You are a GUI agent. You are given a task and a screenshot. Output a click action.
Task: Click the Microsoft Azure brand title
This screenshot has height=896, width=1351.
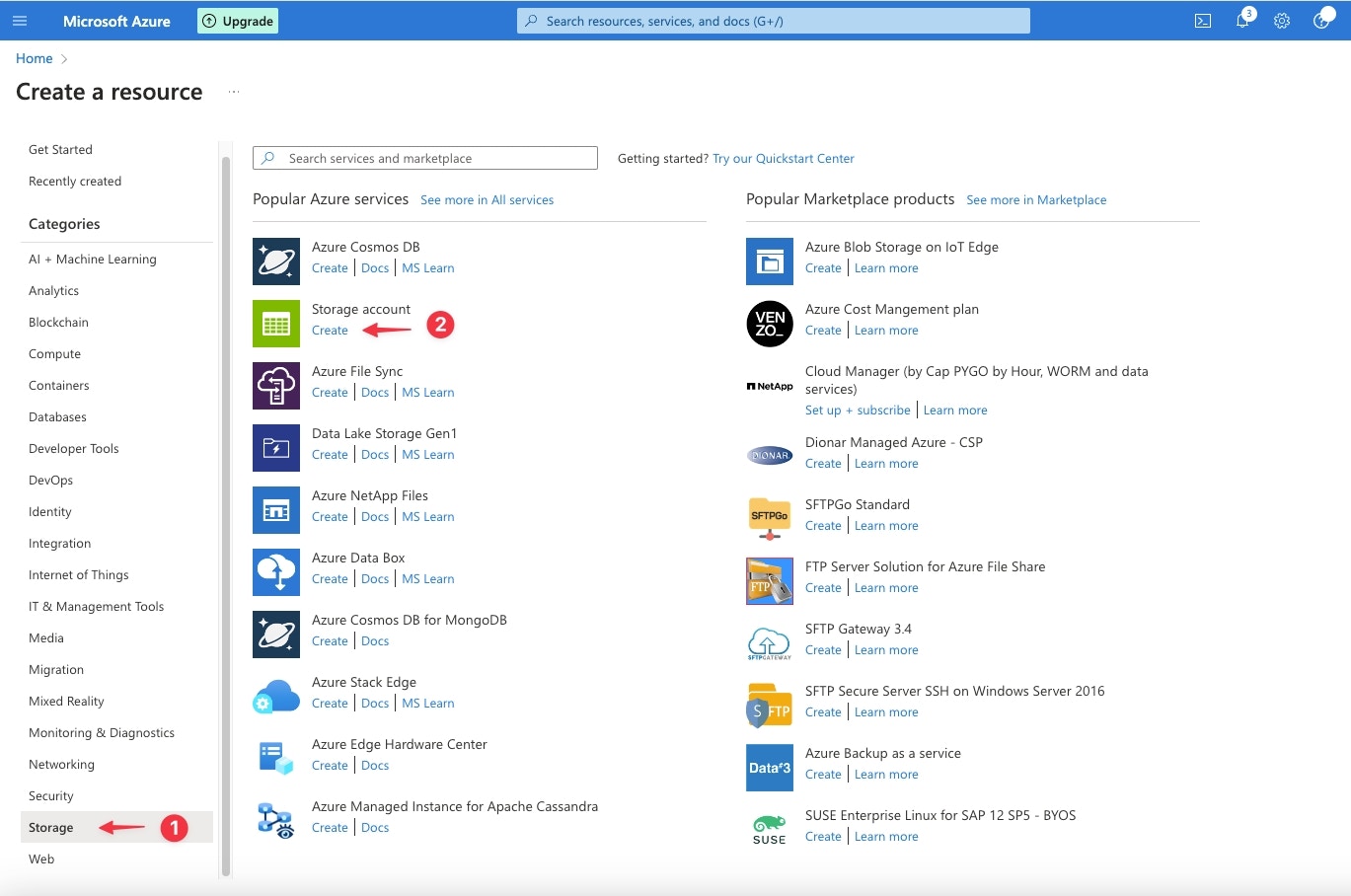tap(116, 21)
